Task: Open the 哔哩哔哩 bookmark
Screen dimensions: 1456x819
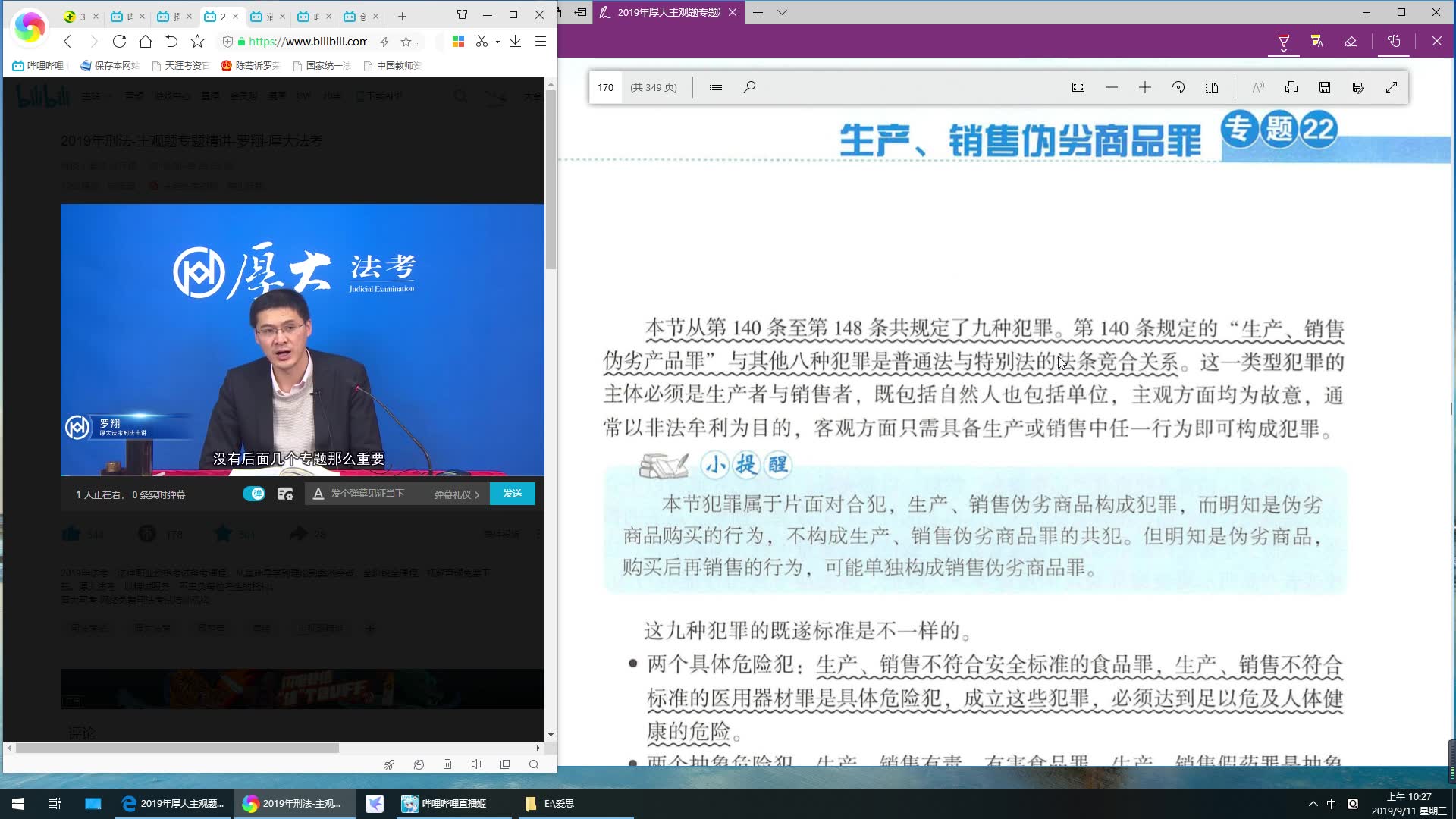Action: pyautogui.click(x=38, y=66)
